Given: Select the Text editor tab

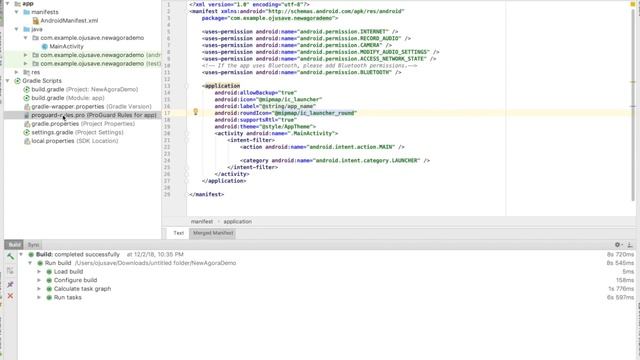Looking at the screenshot, I should coord(178,233).
